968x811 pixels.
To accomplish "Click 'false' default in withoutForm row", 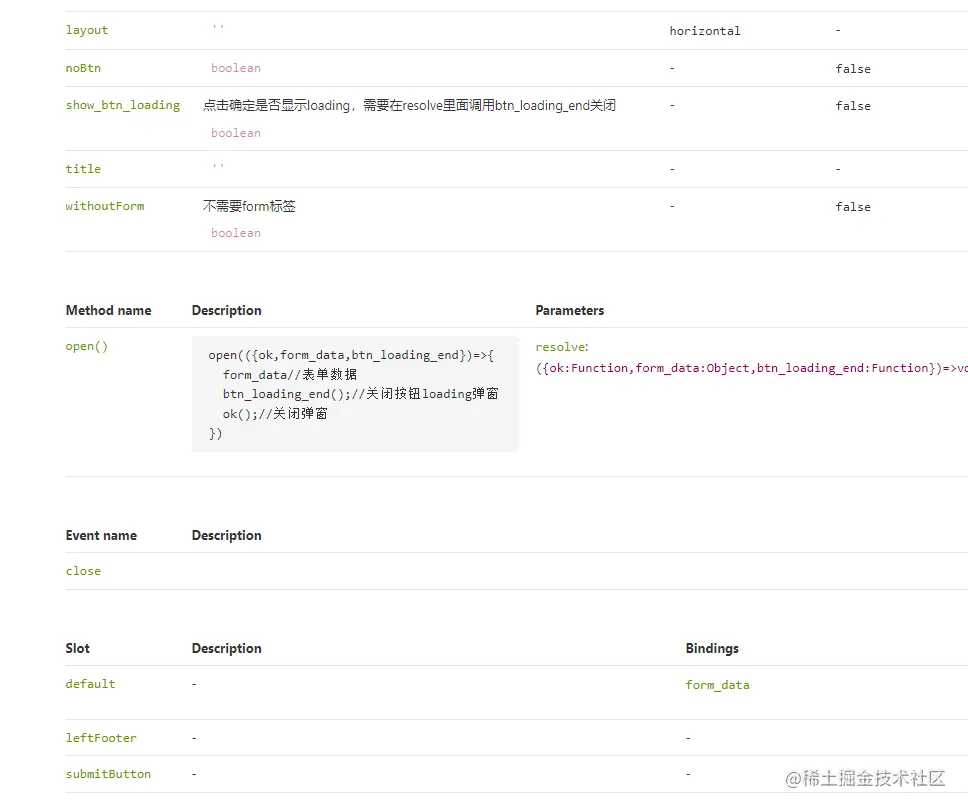I will coord(853,207).
